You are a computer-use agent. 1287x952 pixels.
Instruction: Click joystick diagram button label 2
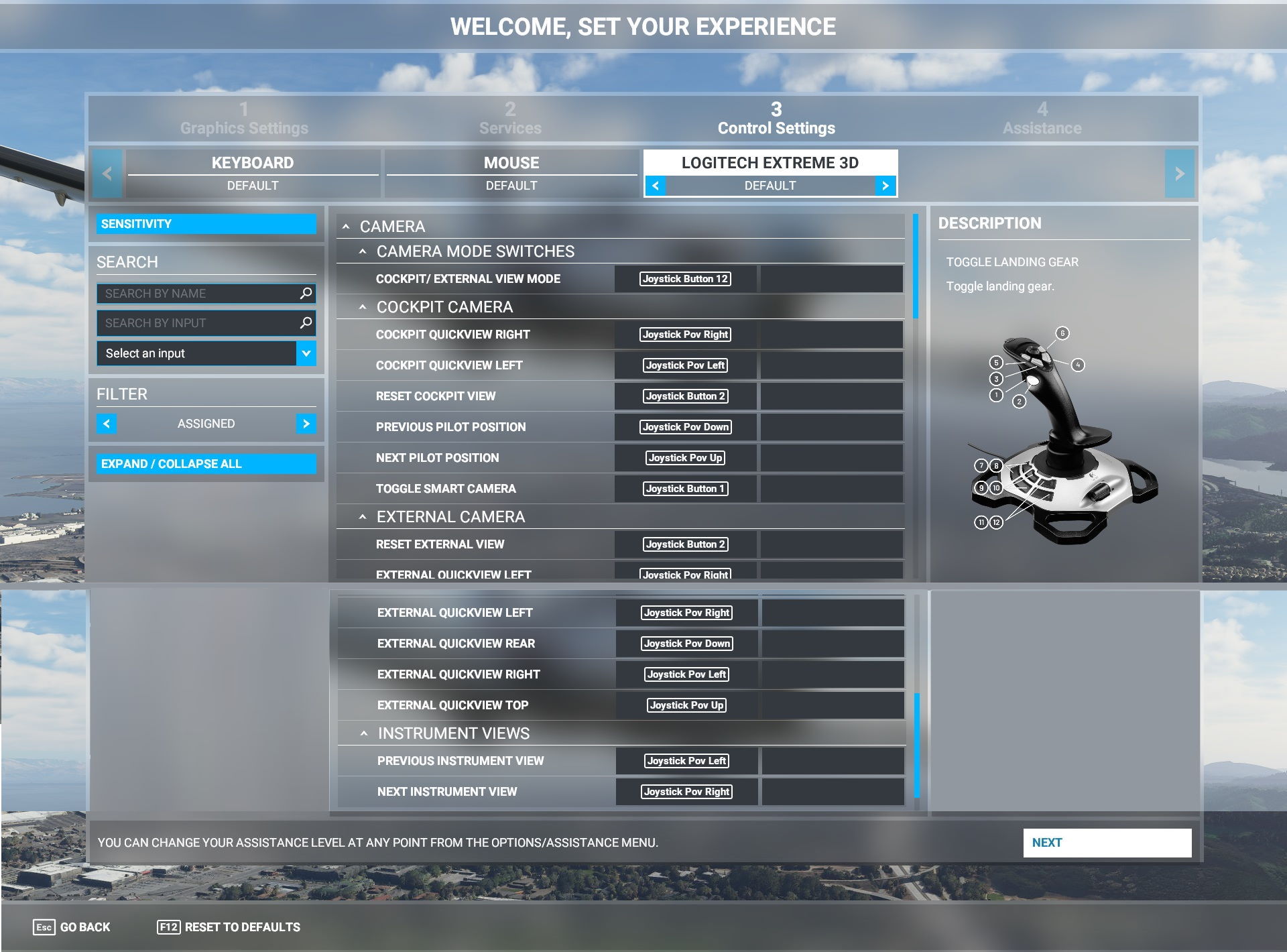pos(1019,402)
